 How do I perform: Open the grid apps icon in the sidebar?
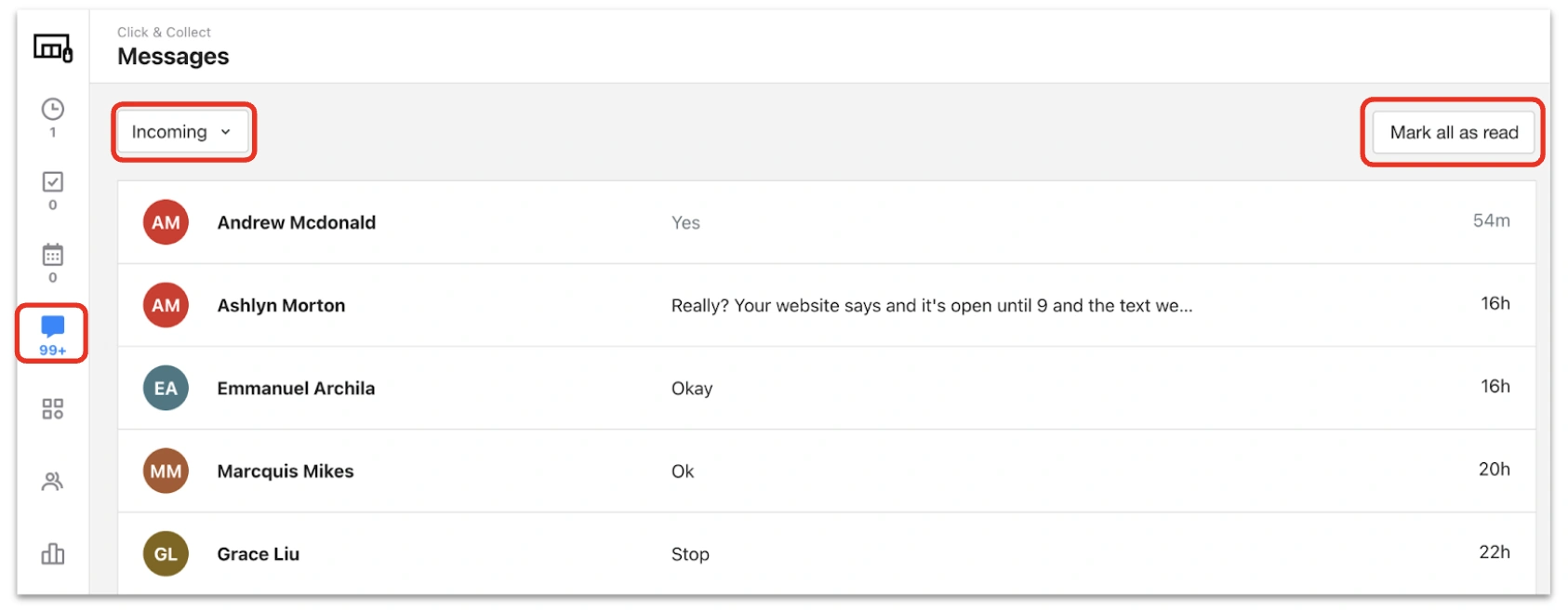coord(53,409)
